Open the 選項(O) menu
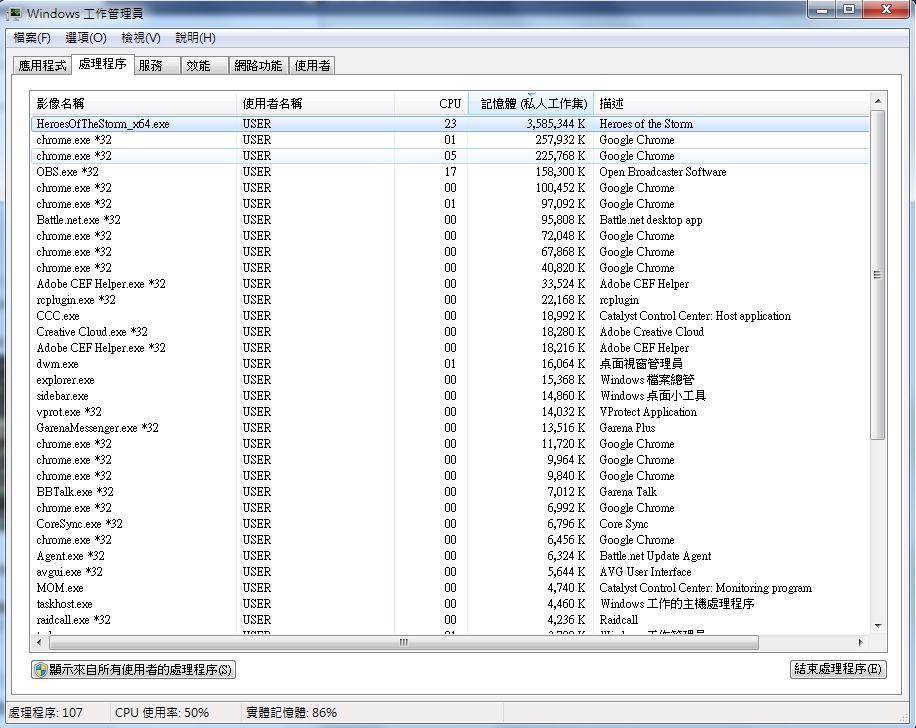 (x=86, y=38)
